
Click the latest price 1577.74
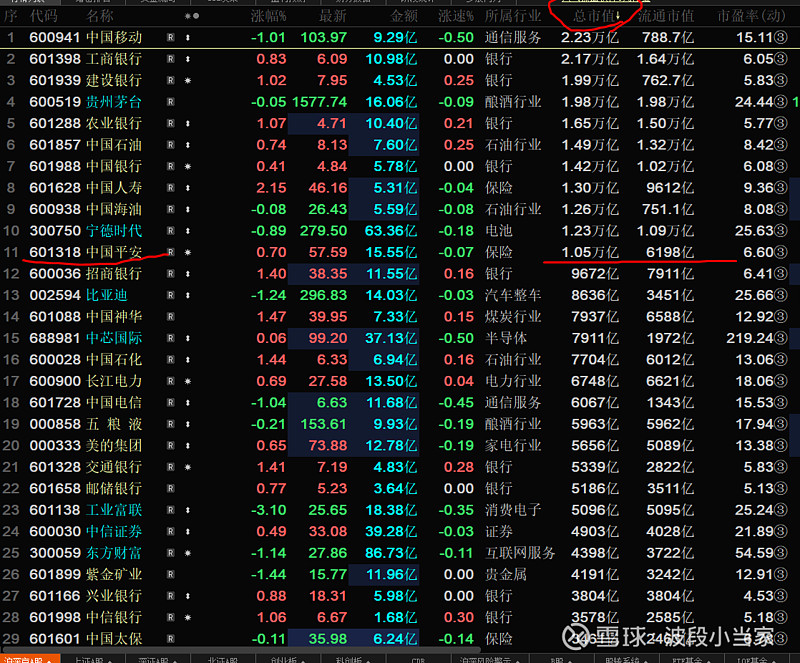click(x=319, y=102)
